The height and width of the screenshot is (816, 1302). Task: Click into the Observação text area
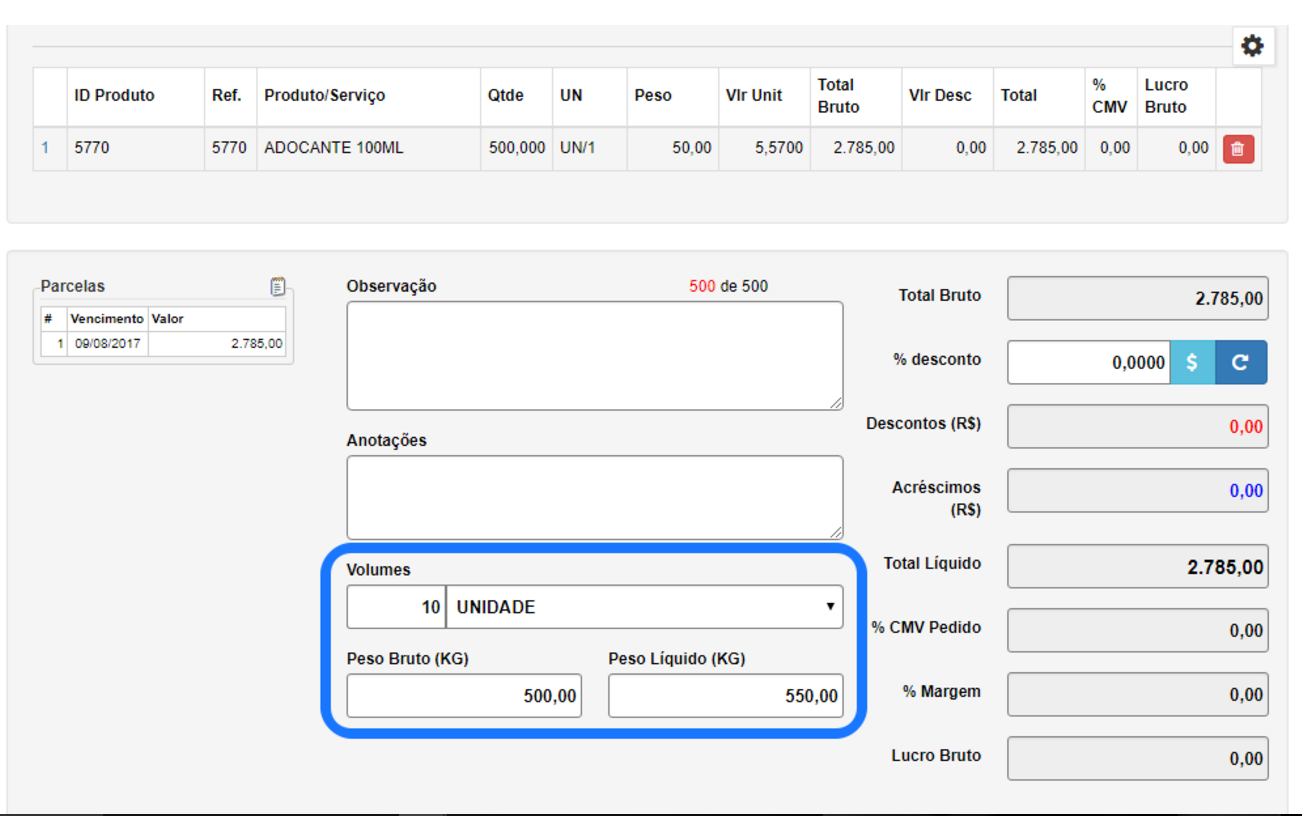594,355
